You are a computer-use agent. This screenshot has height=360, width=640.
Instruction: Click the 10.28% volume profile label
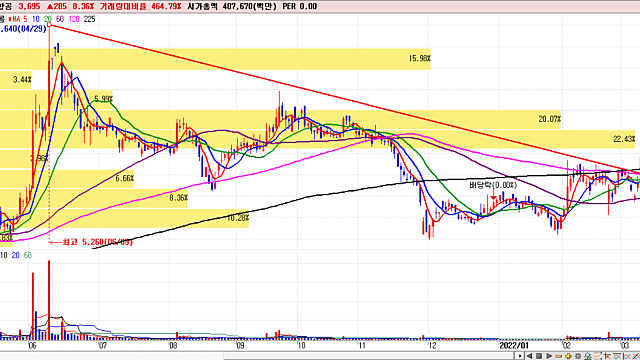point(238,218)
